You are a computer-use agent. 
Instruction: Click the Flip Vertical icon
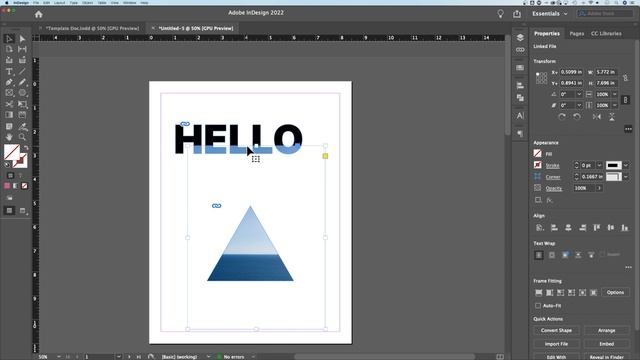tap(611, 117)
